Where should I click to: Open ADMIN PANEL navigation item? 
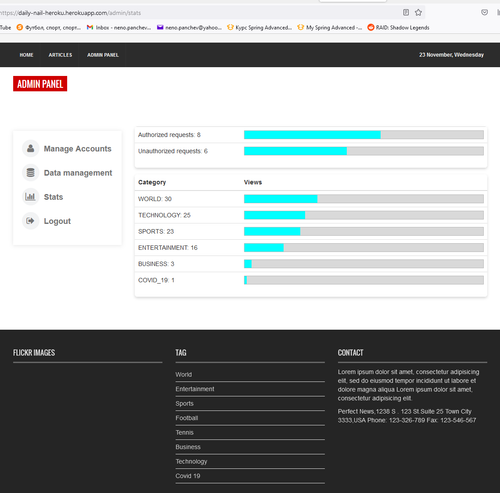pyautogui.click(x=103, y=55)
